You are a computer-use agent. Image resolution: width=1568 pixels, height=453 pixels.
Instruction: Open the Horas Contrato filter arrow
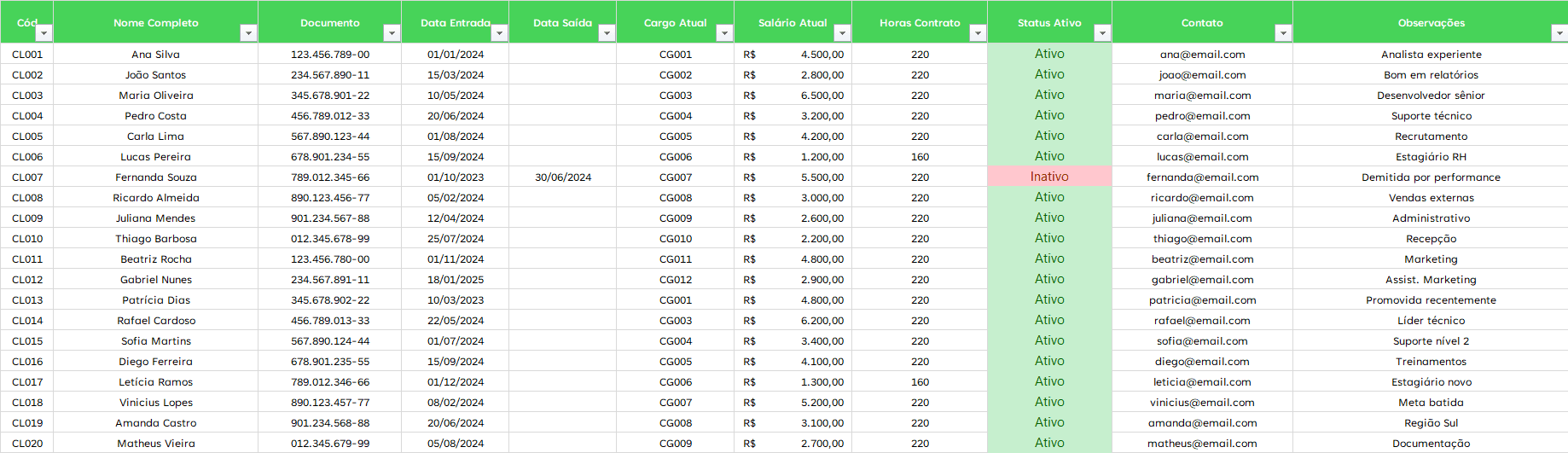[x=978, y=33]
